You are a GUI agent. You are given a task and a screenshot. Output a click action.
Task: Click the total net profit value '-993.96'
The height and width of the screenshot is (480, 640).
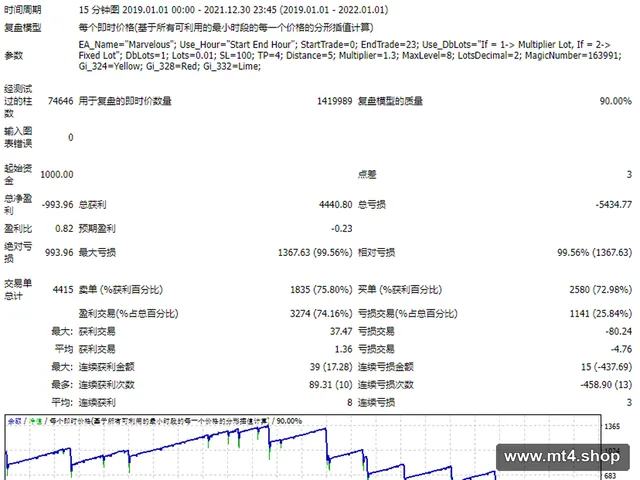(x=58, y=204)
